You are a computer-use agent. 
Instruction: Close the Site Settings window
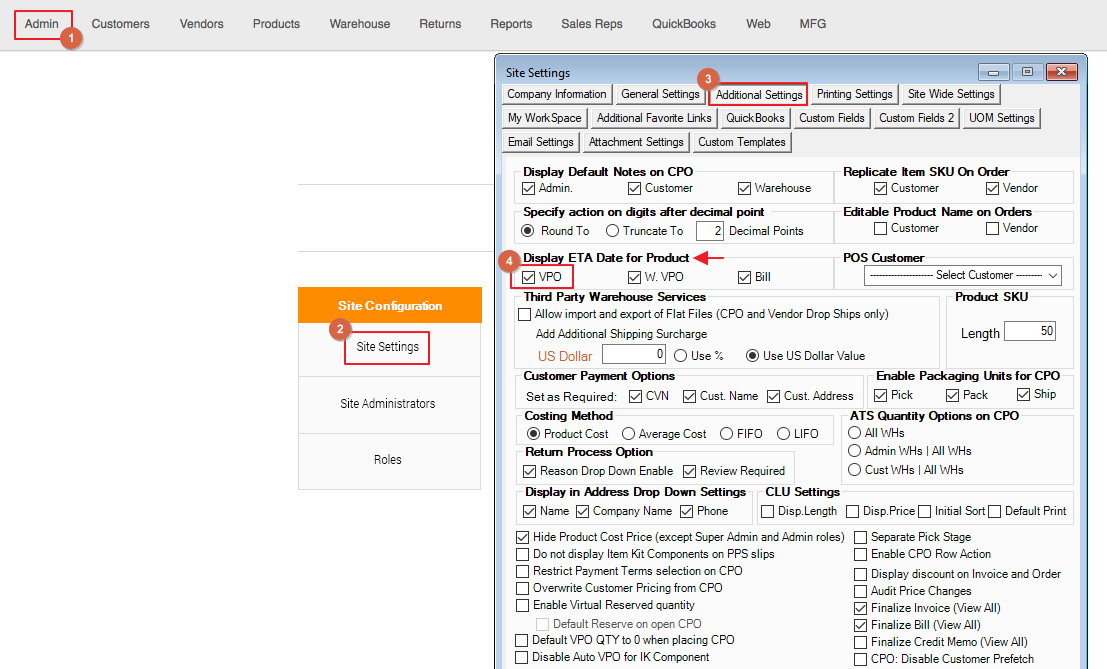click(x=1058, y=72)
